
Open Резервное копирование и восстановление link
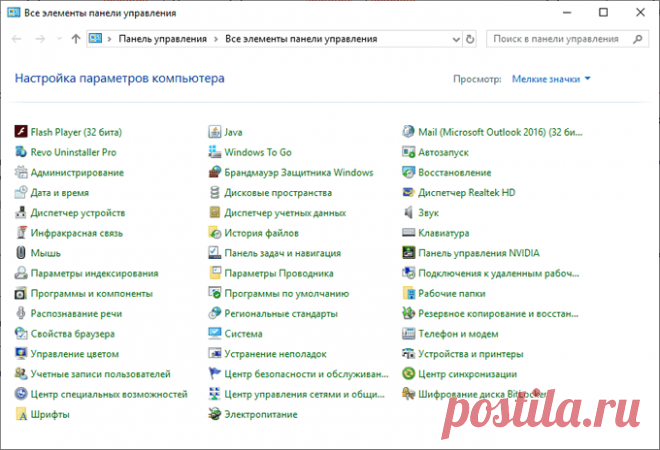point(498,313)
